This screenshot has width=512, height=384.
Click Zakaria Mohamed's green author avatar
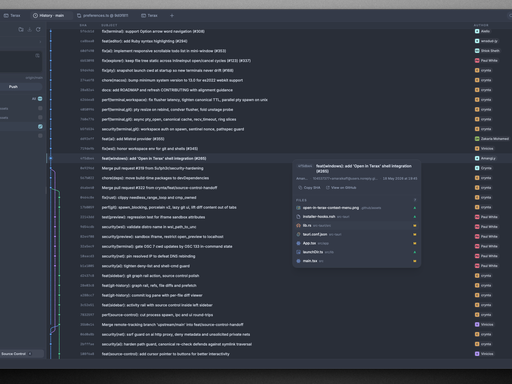[477, 139]
